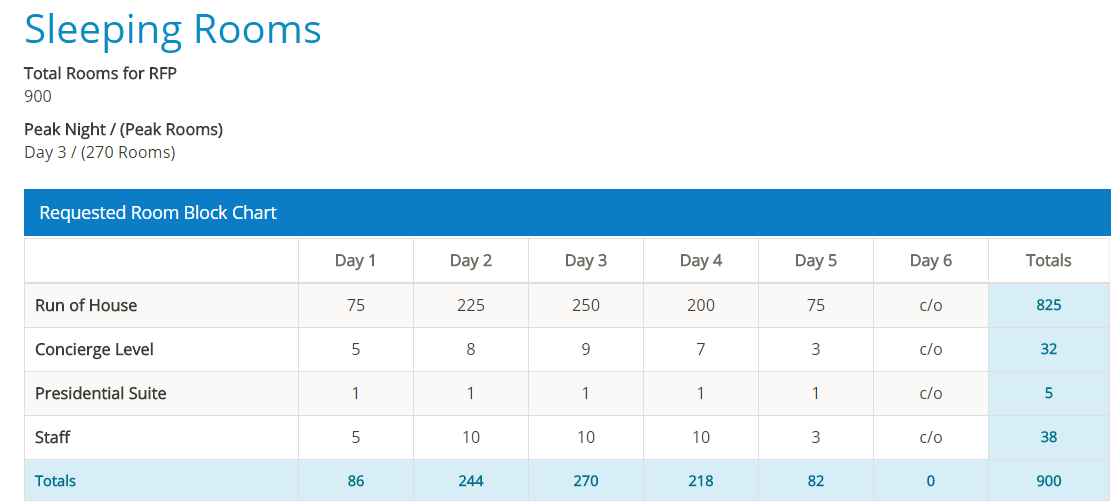Select Run of House Day 3 value 250
Viewport: 1112px width, 502px height.
(x=585, y=305)
